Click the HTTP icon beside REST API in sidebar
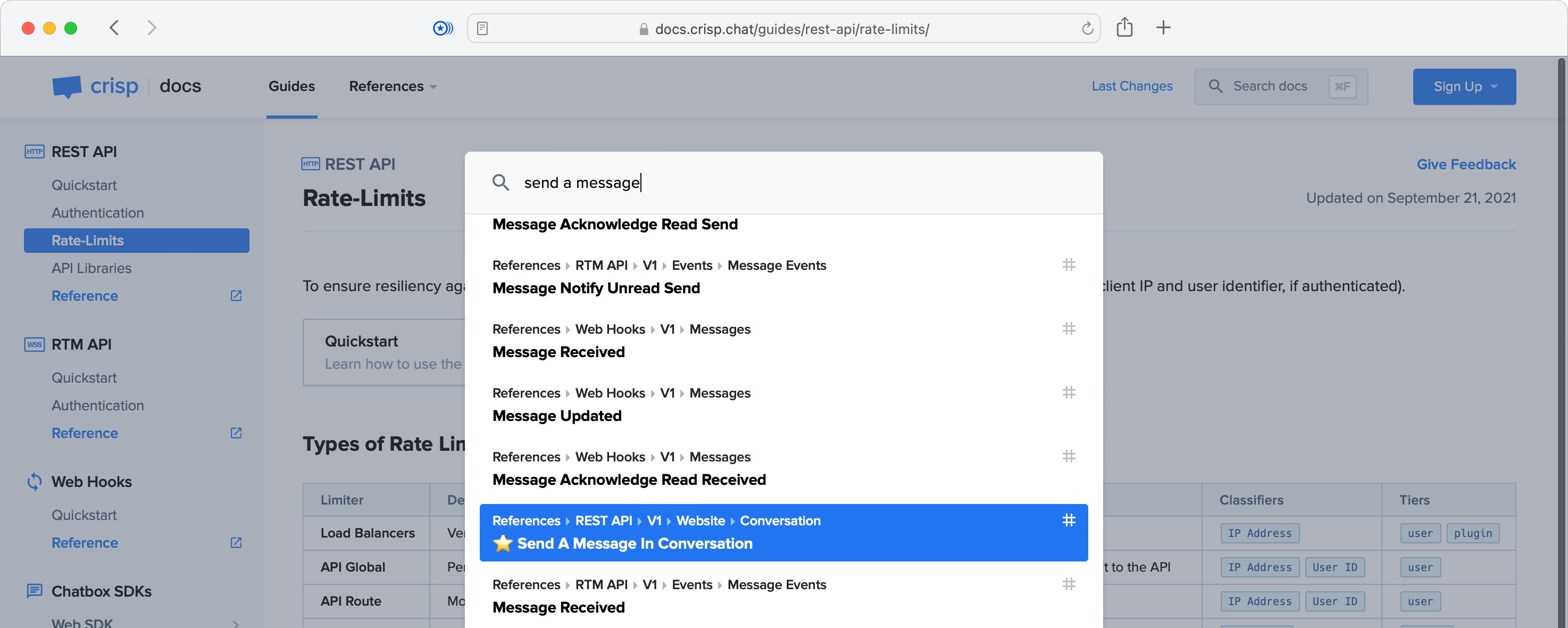 click(34, 152)
